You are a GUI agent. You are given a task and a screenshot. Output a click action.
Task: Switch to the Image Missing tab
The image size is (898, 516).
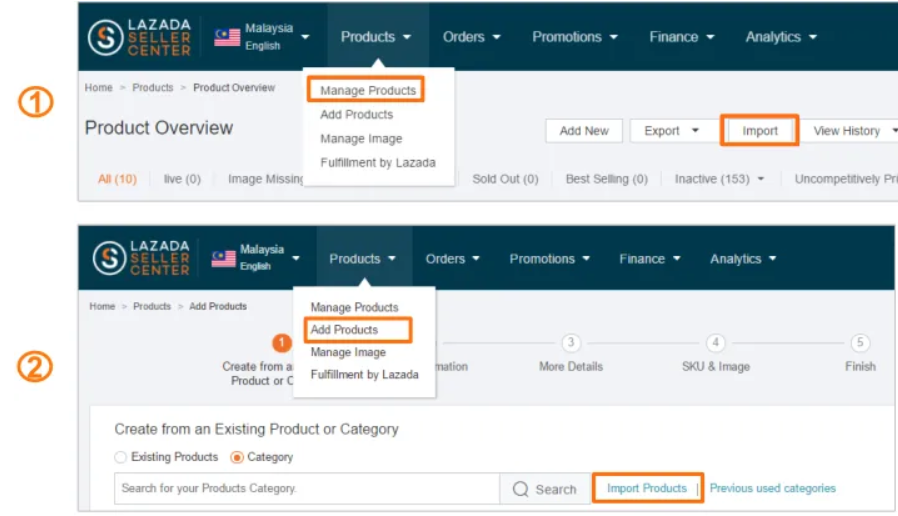266,179
